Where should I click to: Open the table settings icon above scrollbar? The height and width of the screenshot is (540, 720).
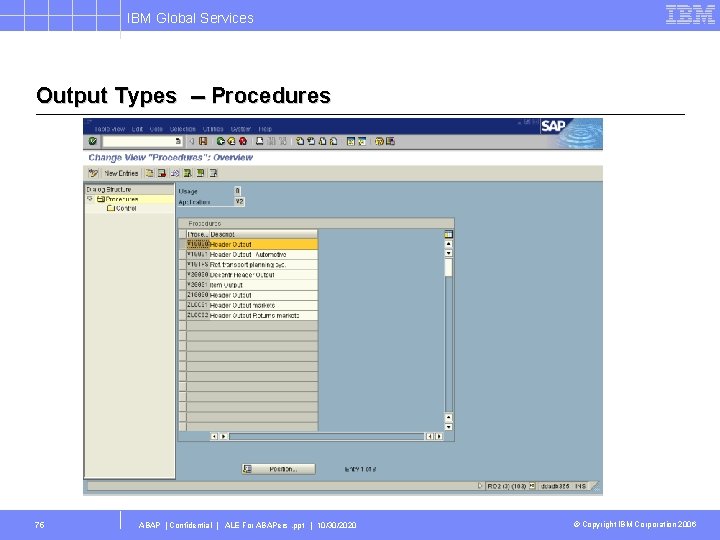point(449,234)
